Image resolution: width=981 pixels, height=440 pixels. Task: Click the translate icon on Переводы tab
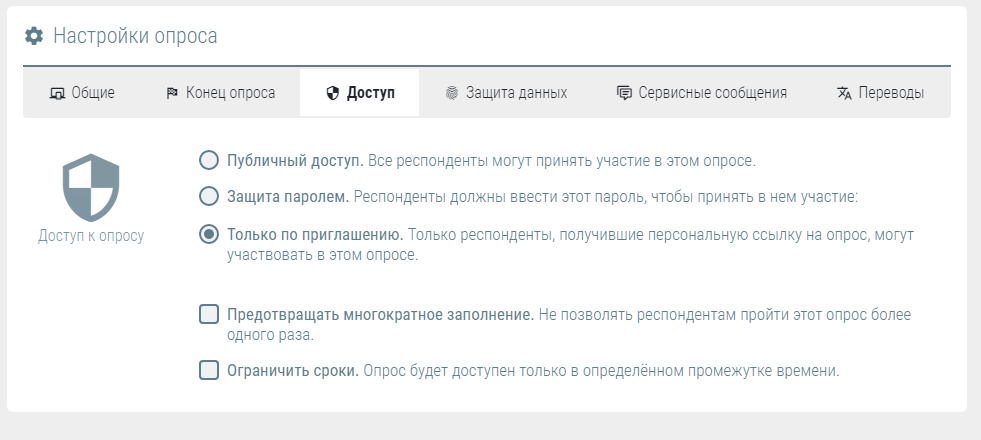click(844, 94)
